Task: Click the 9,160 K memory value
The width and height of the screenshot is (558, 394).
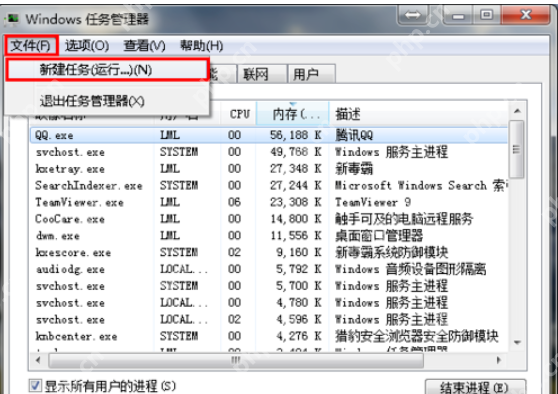Action: 299,252
